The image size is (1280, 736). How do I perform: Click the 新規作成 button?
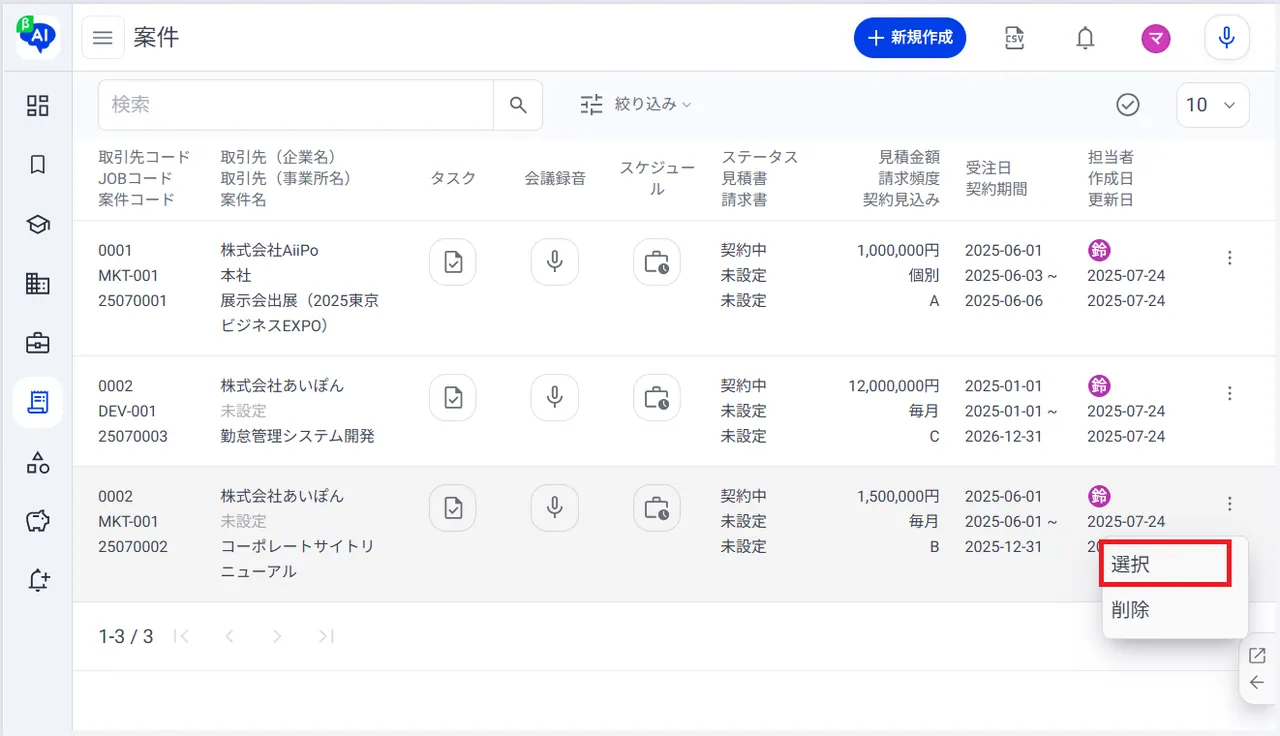coord(910,38)
